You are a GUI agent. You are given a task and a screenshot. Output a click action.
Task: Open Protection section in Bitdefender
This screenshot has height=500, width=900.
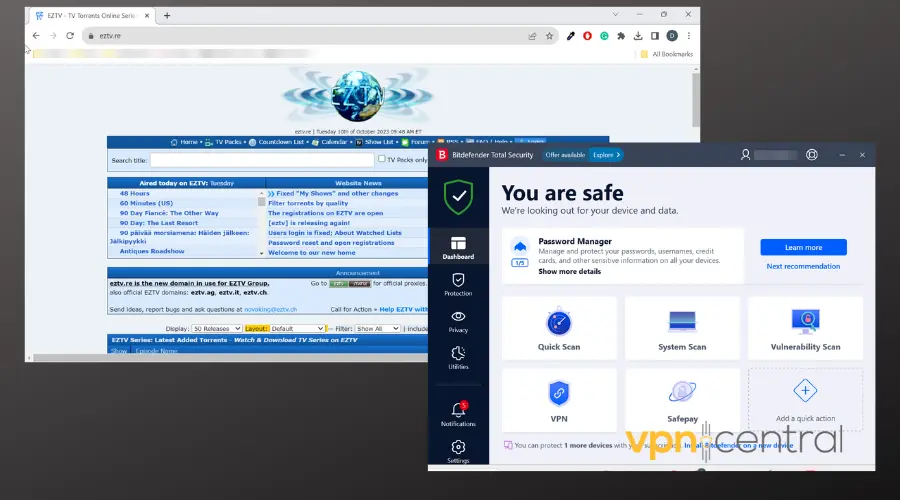(458, 284)
